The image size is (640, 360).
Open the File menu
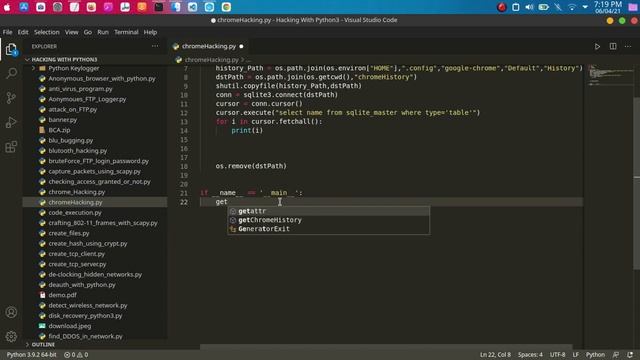(x=7, y=32)
